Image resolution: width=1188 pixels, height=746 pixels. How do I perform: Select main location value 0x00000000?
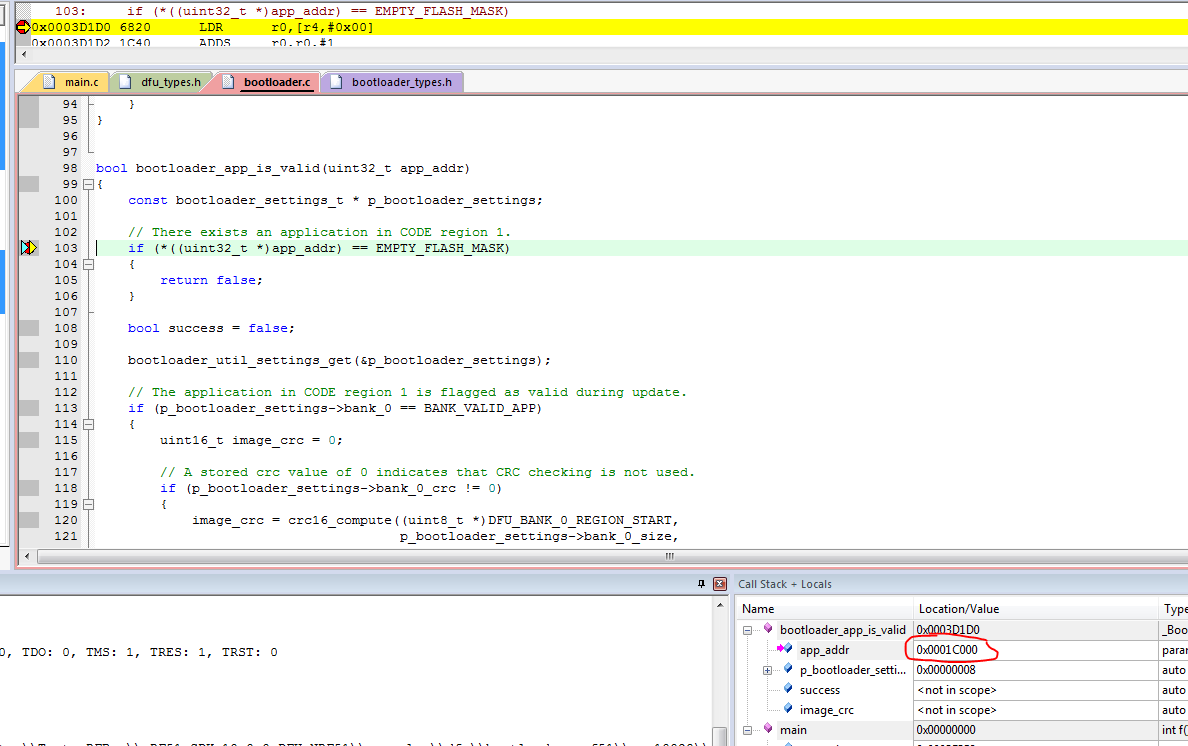[x=946, y=730]
